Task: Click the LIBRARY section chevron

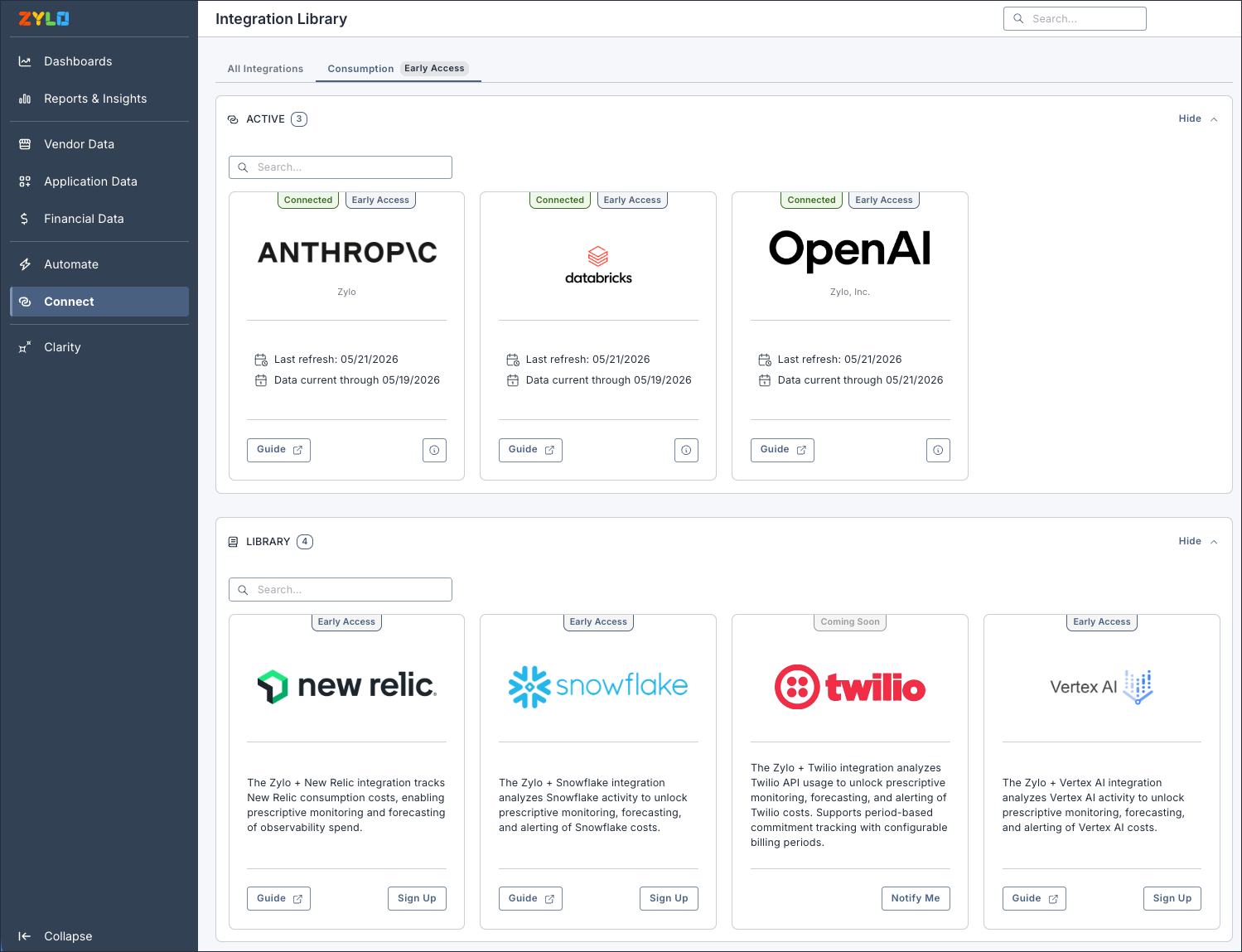Action: point(1214,542)
